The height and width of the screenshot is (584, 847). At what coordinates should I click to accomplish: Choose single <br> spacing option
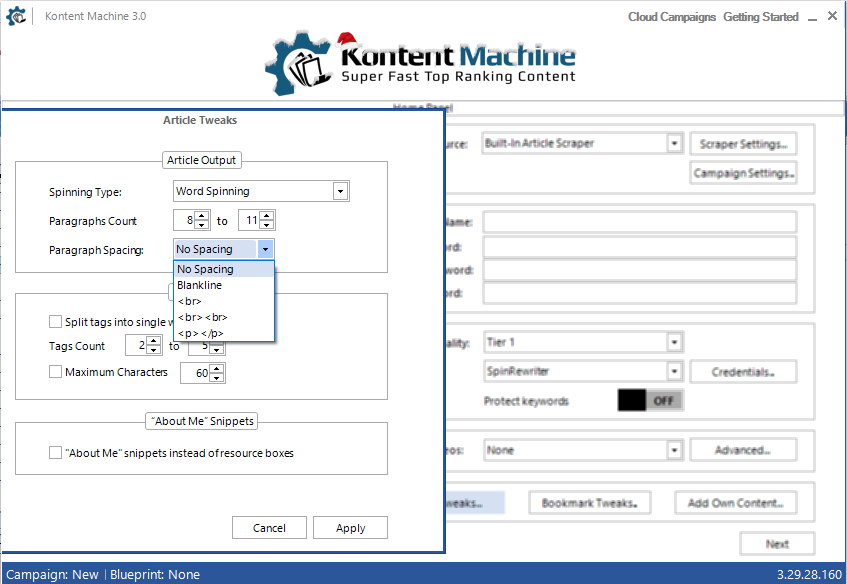[x=224, y=301]
